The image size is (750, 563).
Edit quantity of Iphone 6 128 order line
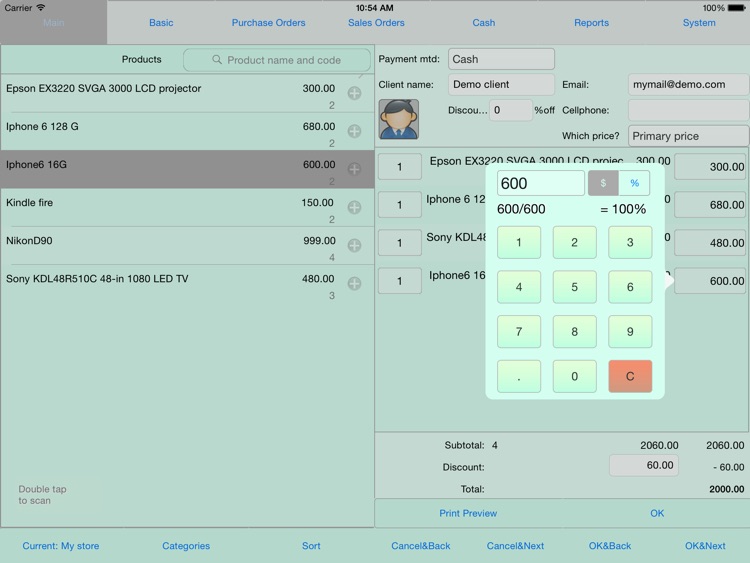(x=399, y=205)
